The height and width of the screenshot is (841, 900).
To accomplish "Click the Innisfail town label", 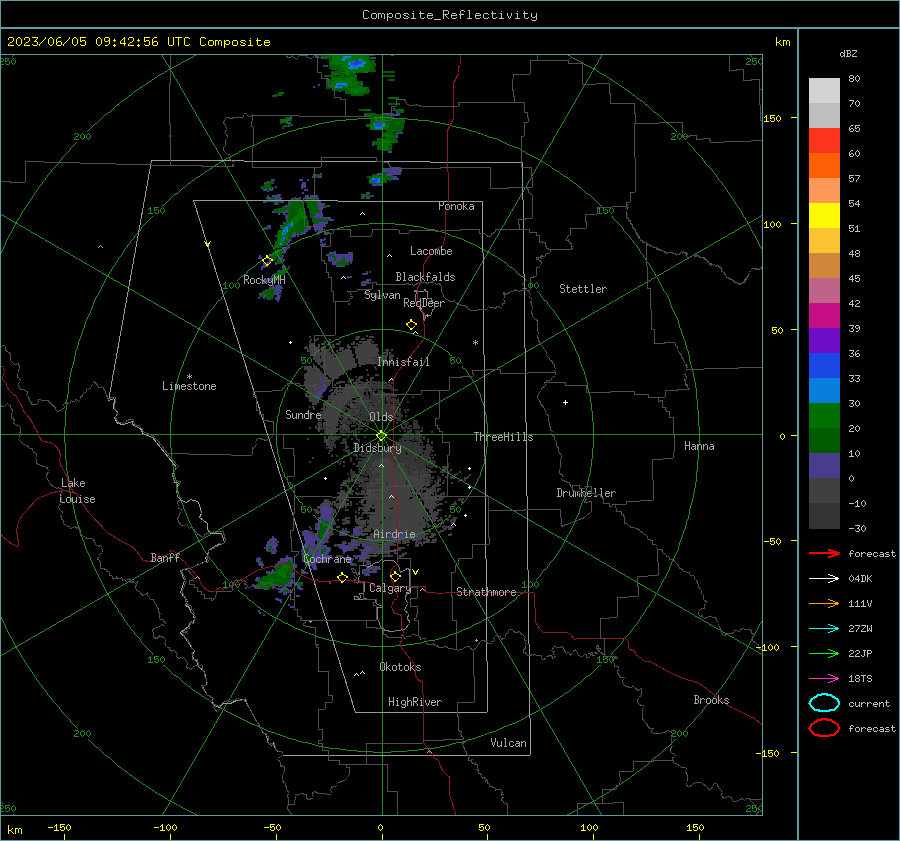I will pyautogui.click(x=403, y=362).
